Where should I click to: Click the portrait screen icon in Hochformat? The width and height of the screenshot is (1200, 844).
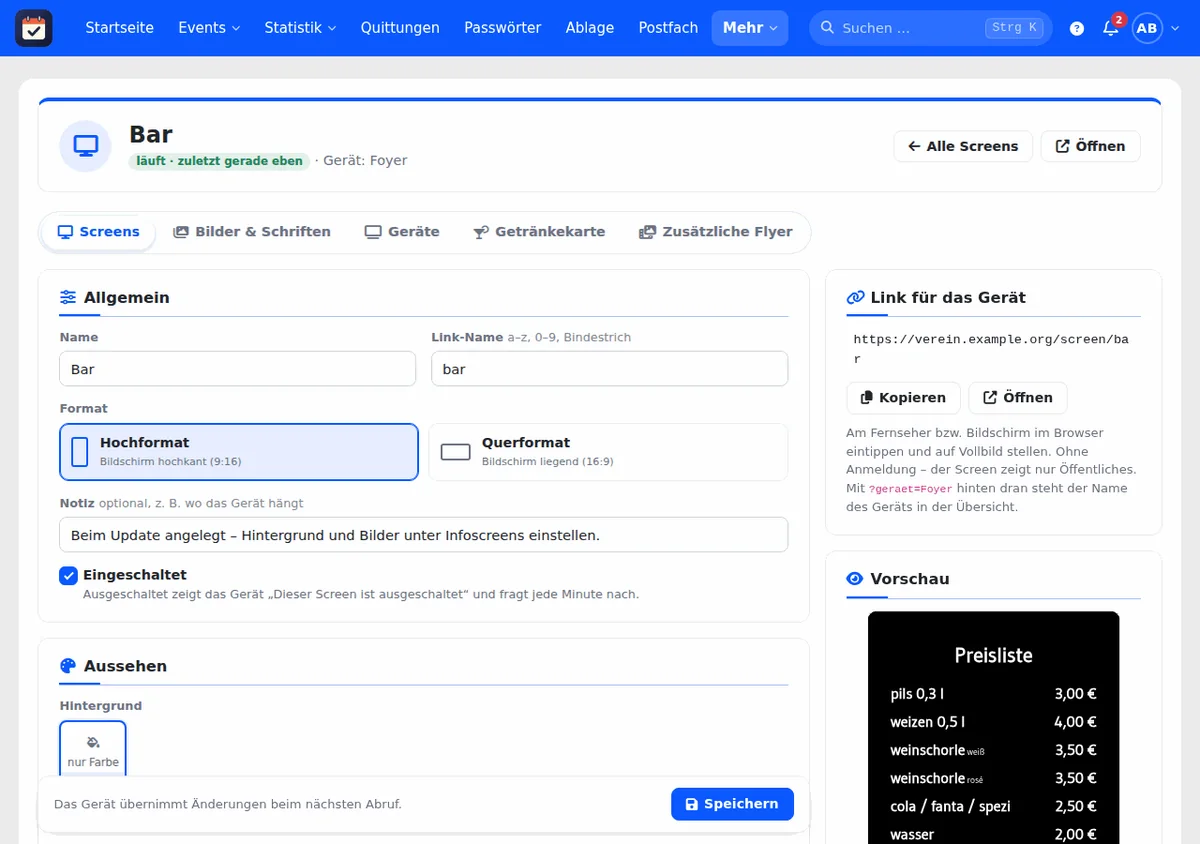pyautogui.click(x=80, y=452)
